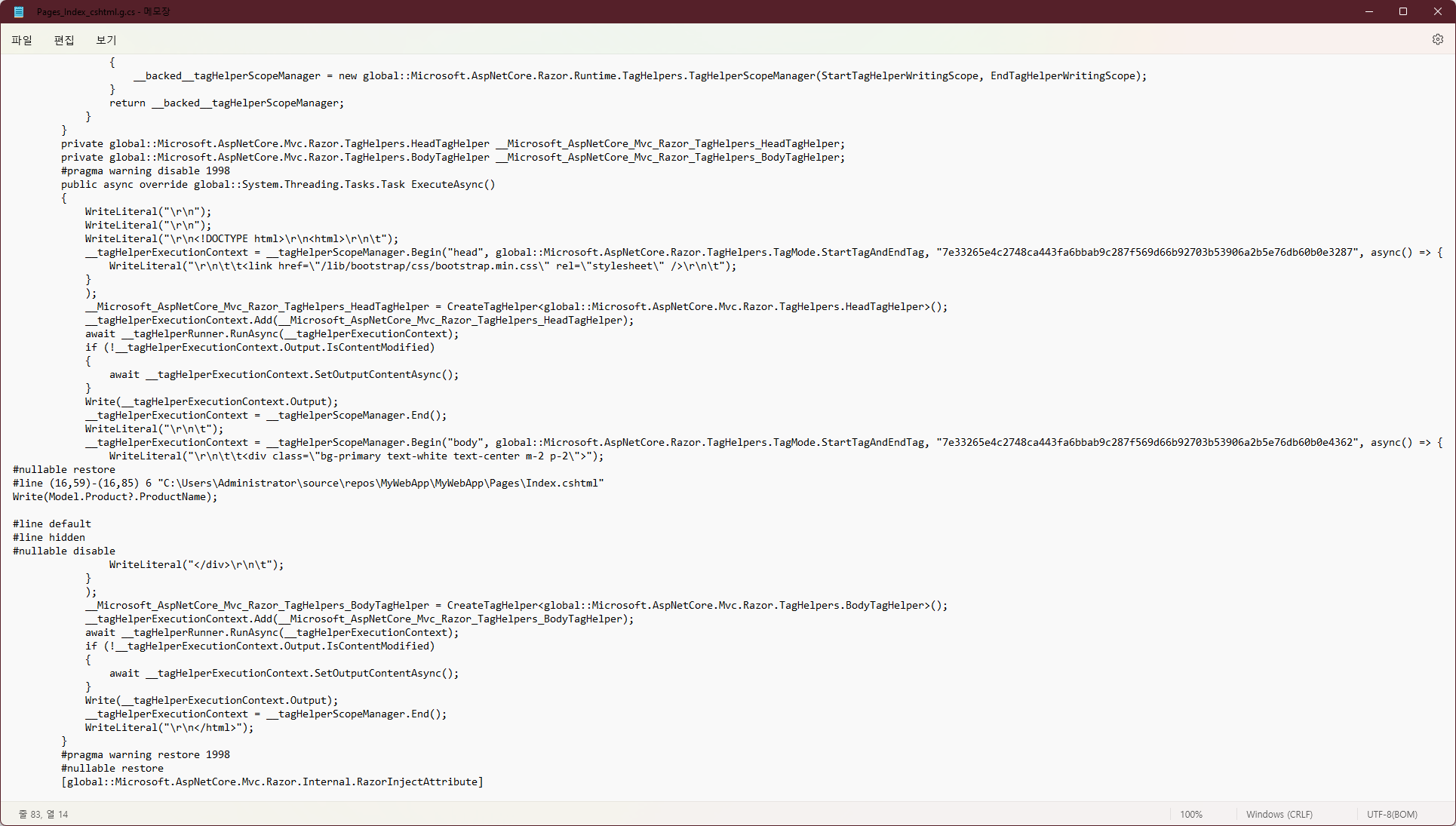
Task: Click the line and column indicator in status bar
Action: 44,814
